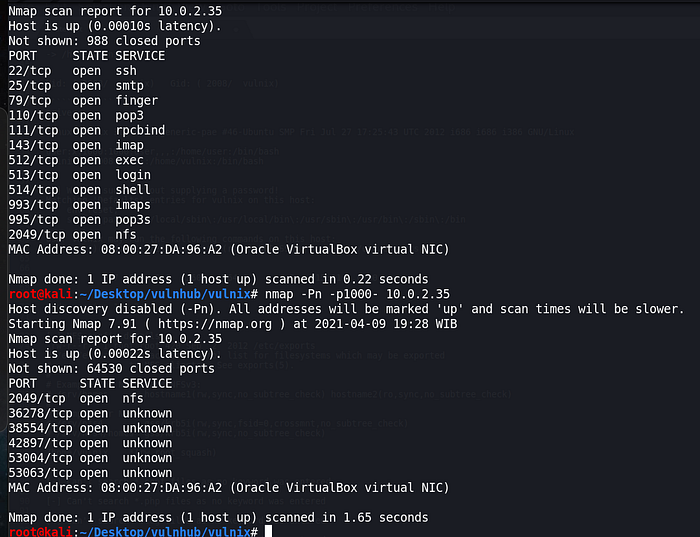The image size is (700, 537).
Task: Click 'Not shown: 64530 closed ports' text
Action: [112, 368]
